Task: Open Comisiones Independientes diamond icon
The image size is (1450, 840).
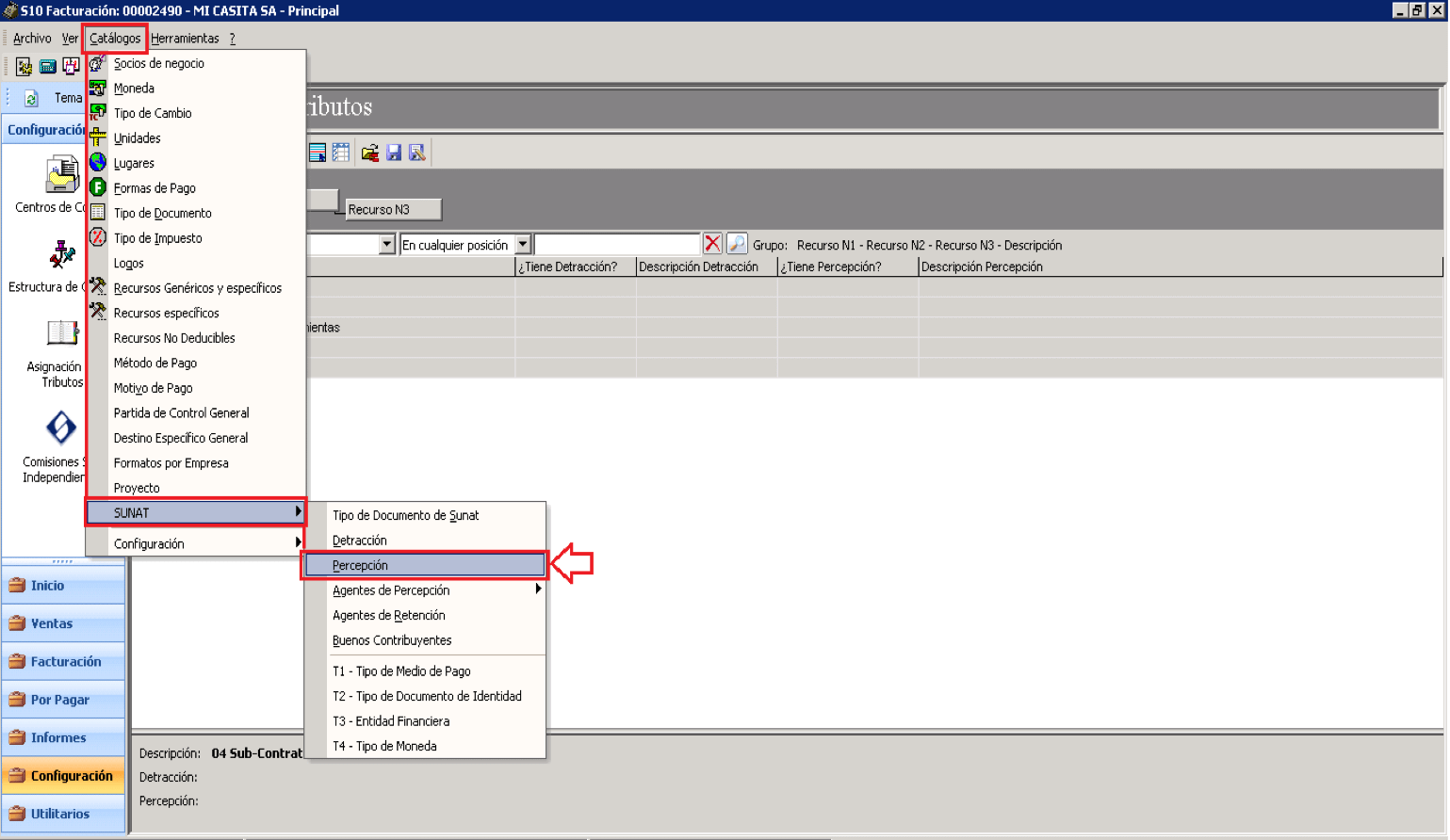Action: tap(61, 428)
